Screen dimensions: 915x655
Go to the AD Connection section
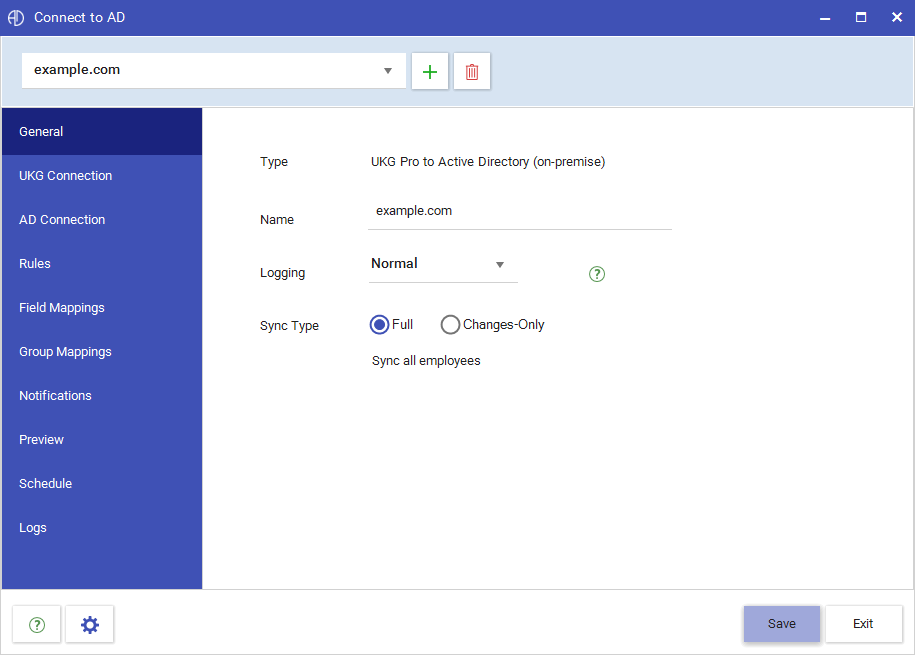[x=102, y=220]
